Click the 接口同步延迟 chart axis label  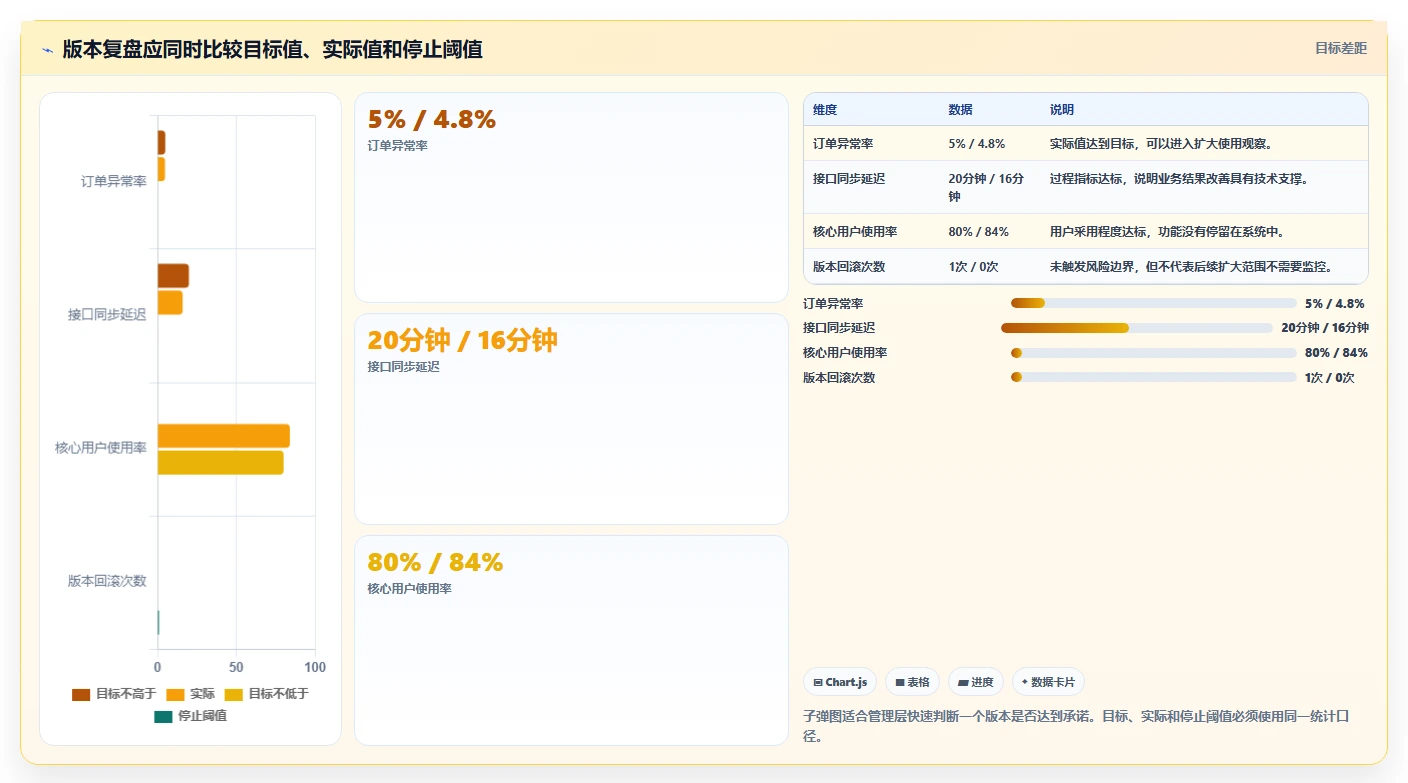pos(107,315)
